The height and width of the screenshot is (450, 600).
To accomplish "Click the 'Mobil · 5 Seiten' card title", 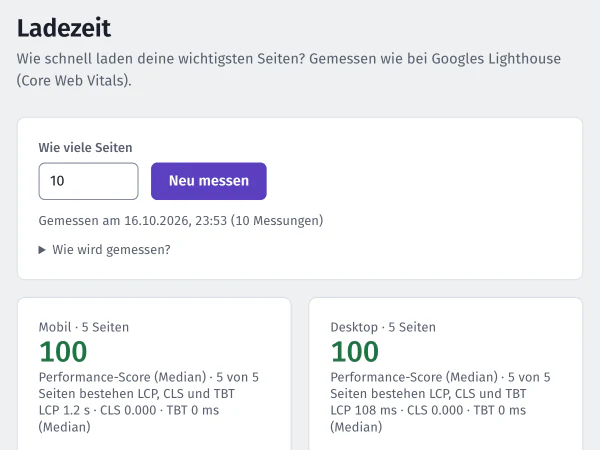I will click(x=84, y=327).
